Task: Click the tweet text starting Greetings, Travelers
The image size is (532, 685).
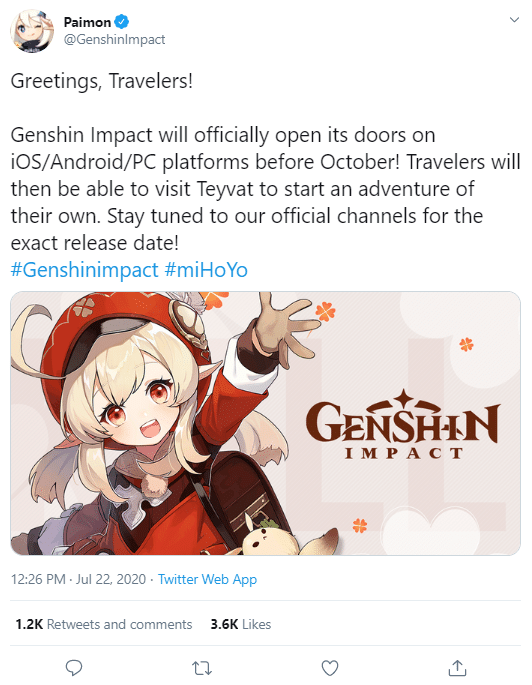Action: tap(266, 162)
